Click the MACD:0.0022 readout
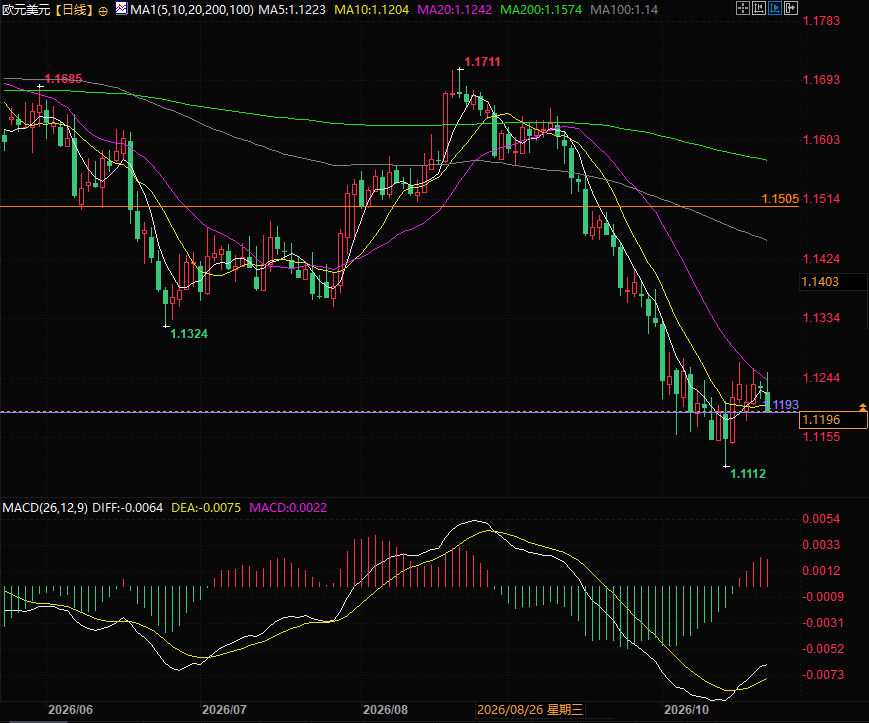The height and width of the screenshot is (723, 869). coord(288,507)
